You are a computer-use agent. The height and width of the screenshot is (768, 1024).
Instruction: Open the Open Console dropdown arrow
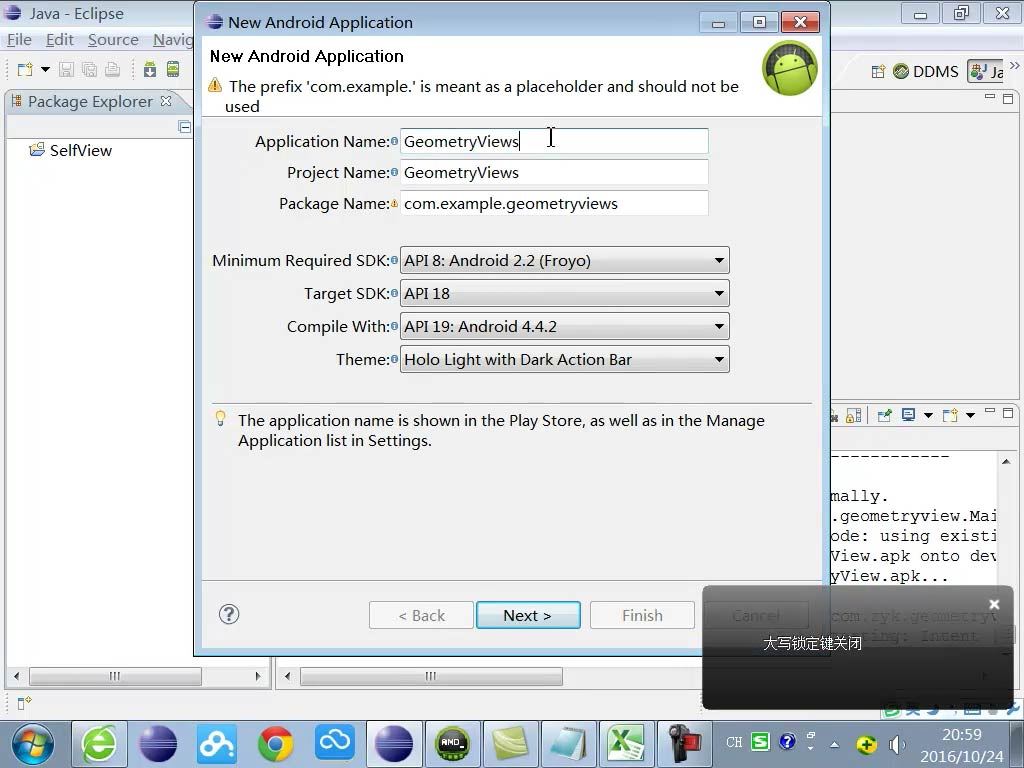[x=970, y=415]
